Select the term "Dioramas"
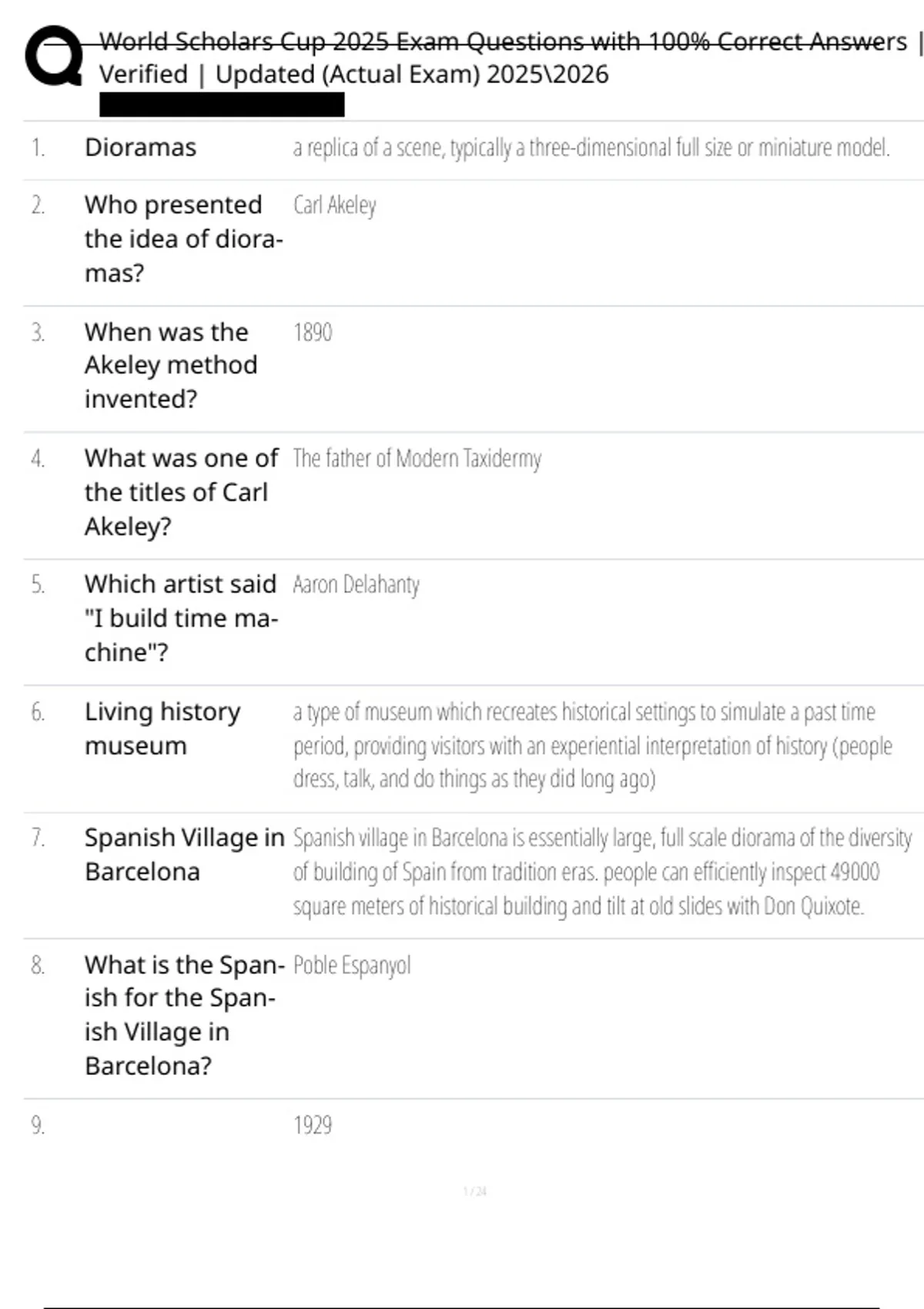 coord(140,147)
